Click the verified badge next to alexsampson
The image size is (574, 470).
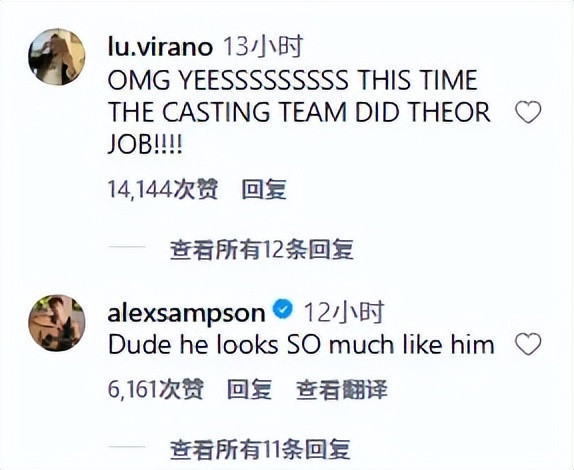283,309
